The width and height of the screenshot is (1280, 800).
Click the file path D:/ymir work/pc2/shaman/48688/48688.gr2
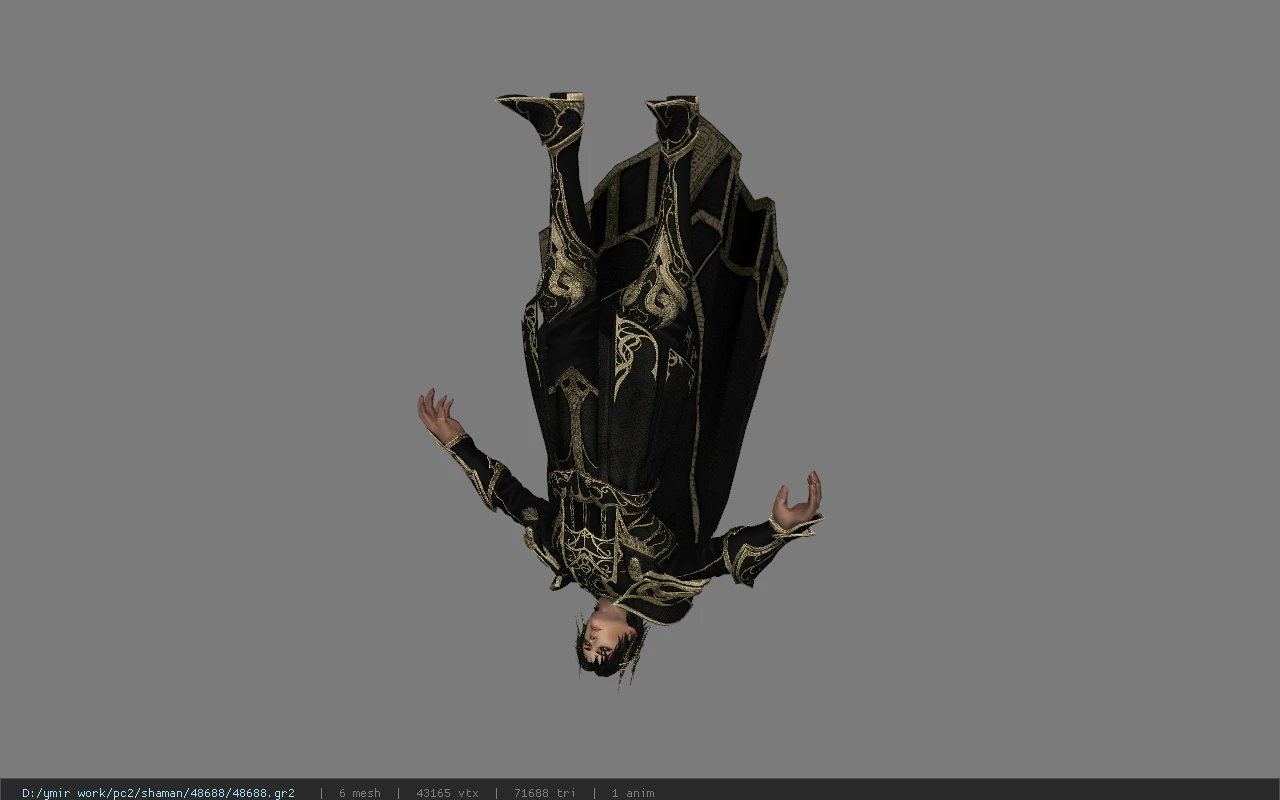coord(158,793)
